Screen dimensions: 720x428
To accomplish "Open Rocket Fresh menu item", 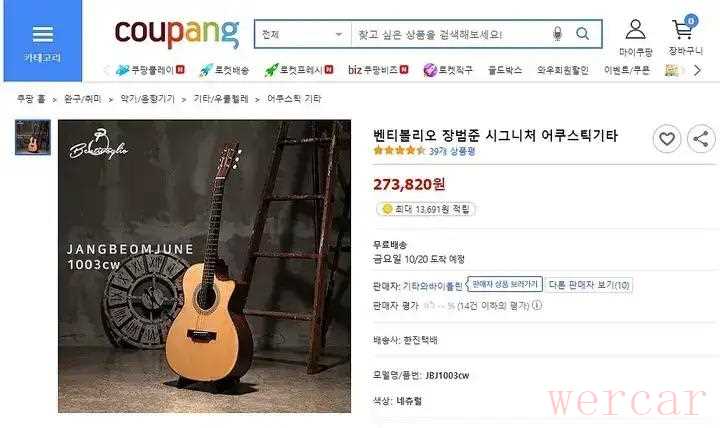I will [299, 70].
